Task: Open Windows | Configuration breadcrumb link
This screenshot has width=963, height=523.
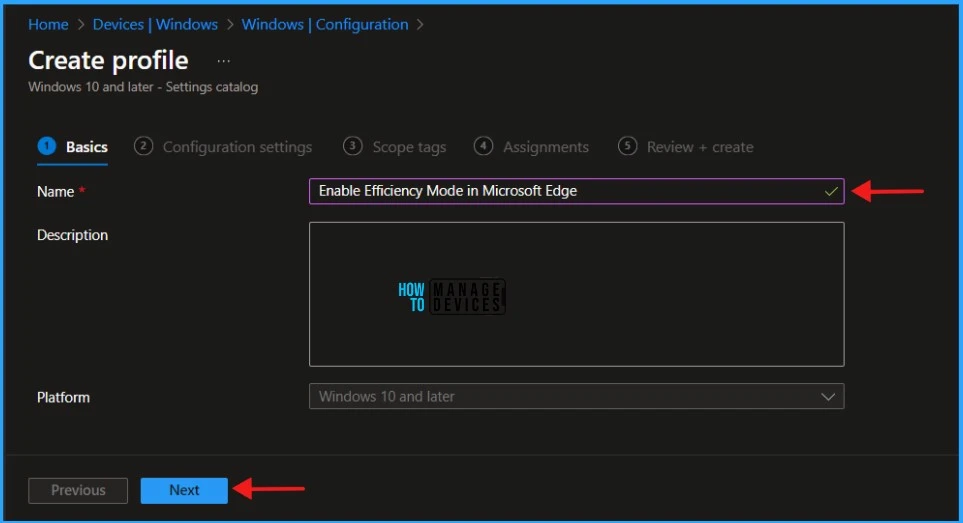Action: point(324,25)
